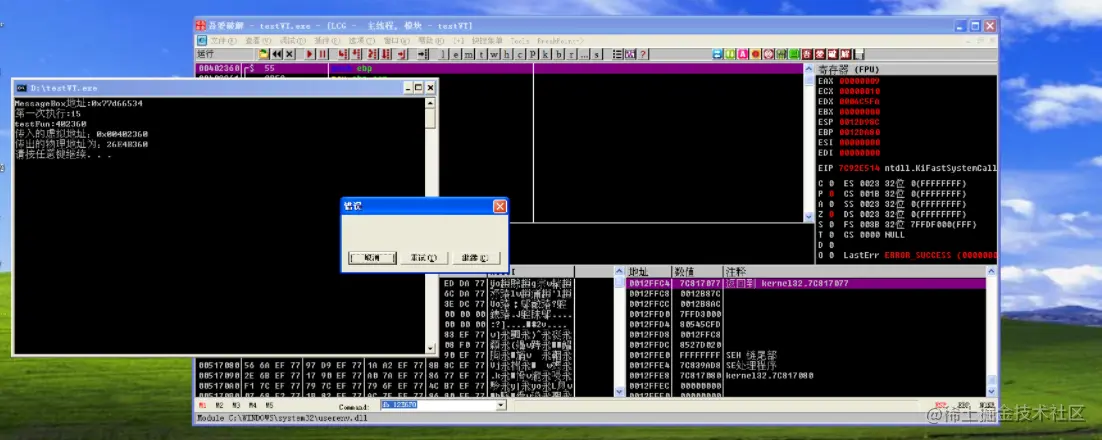Open file icon in OllyDbg toolbar
The image size is (1102, 440).
(264, 54)
